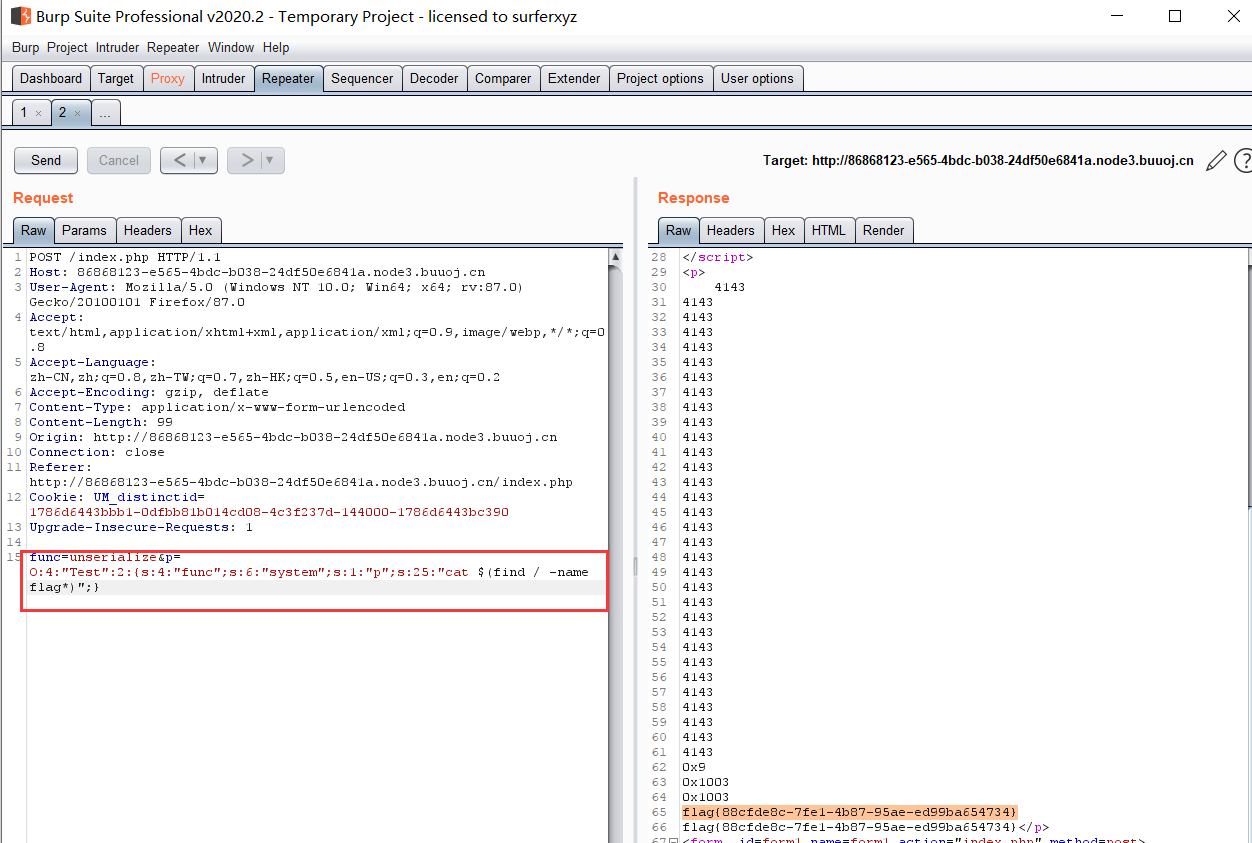This screenshot has height=843, width=1252.
Task: Click the Cancel button
Action: (x=119, y=160)
